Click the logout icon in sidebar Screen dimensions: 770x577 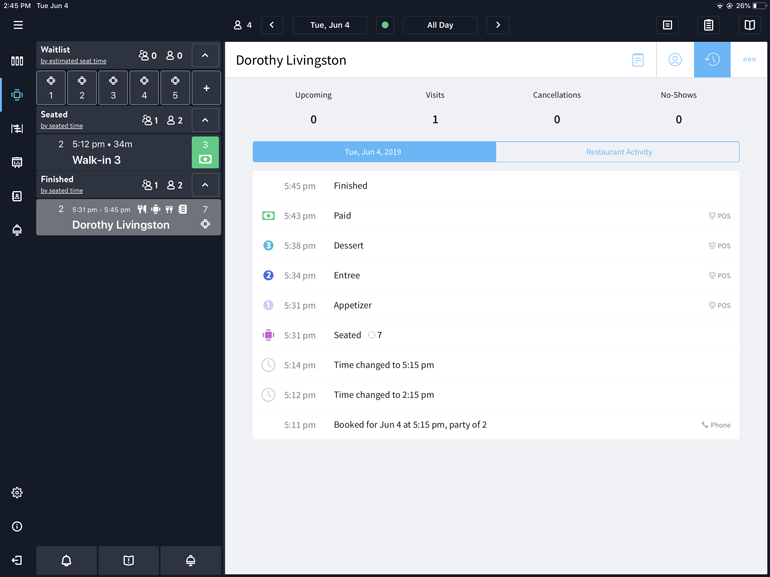[x=17, y=560]
